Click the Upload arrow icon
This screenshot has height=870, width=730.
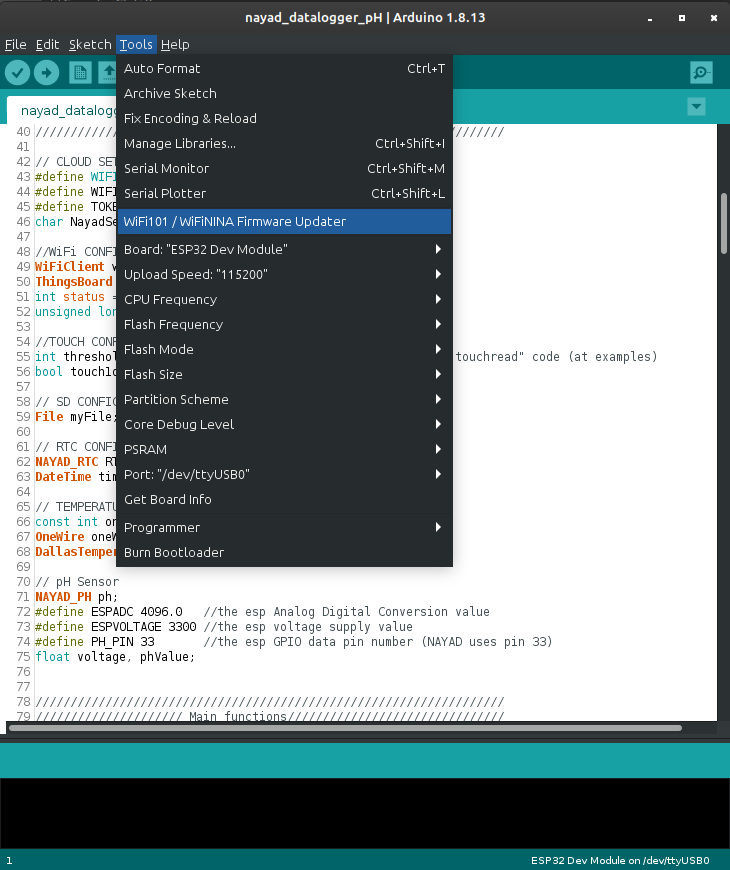[47, 73]
